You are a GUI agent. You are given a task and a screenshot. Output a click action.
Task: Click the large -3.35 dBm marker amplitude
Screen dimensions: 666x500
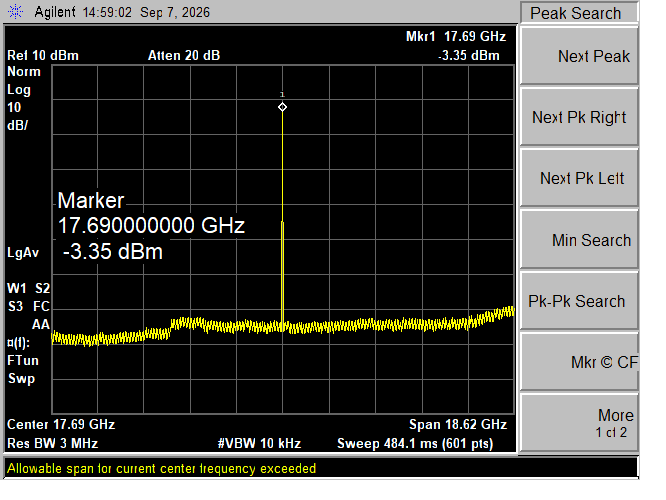(113, 251)
